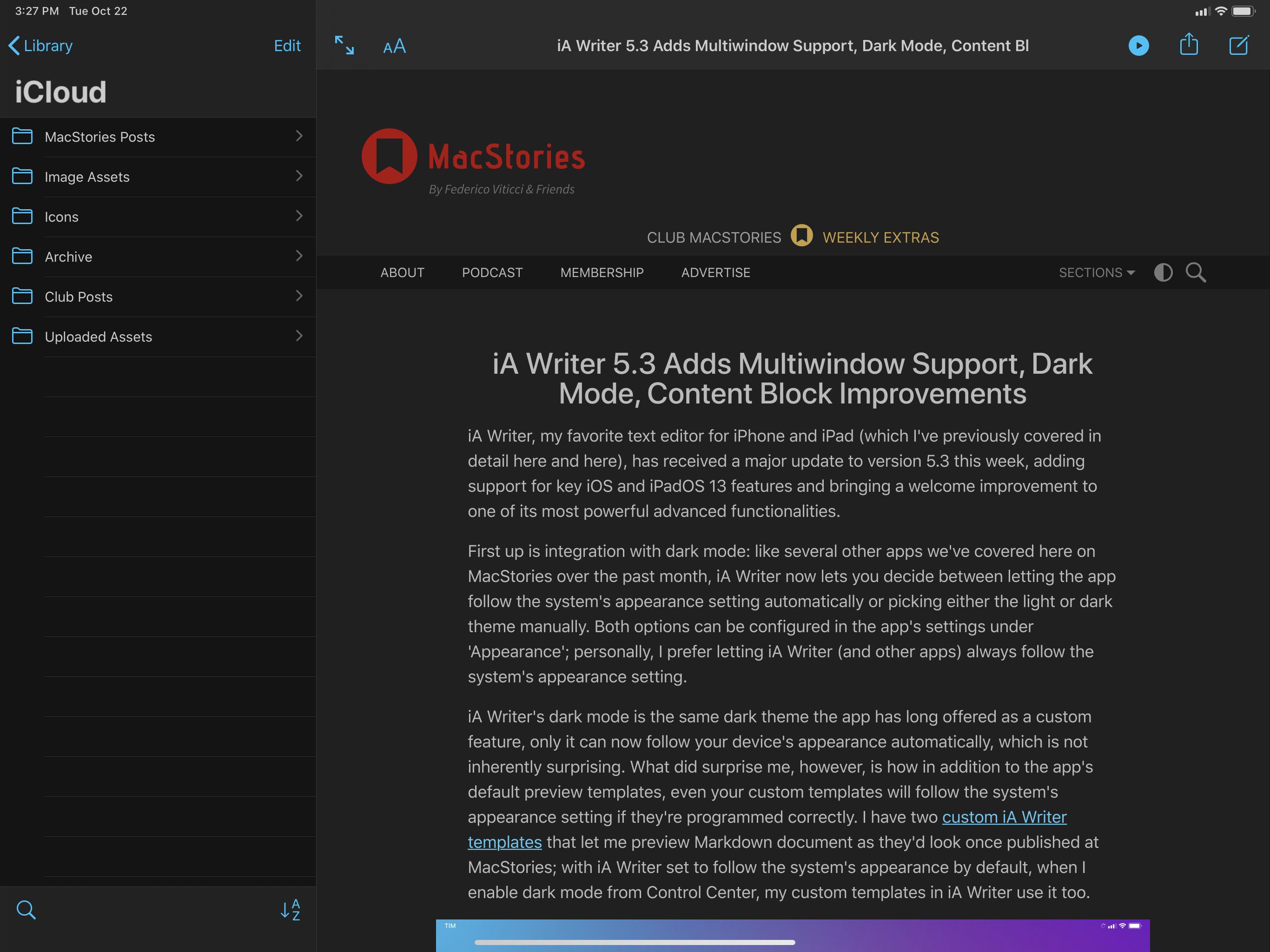Click CLUB MACSTORIES link
The image size is (1270, 952).
pos(714,237)
